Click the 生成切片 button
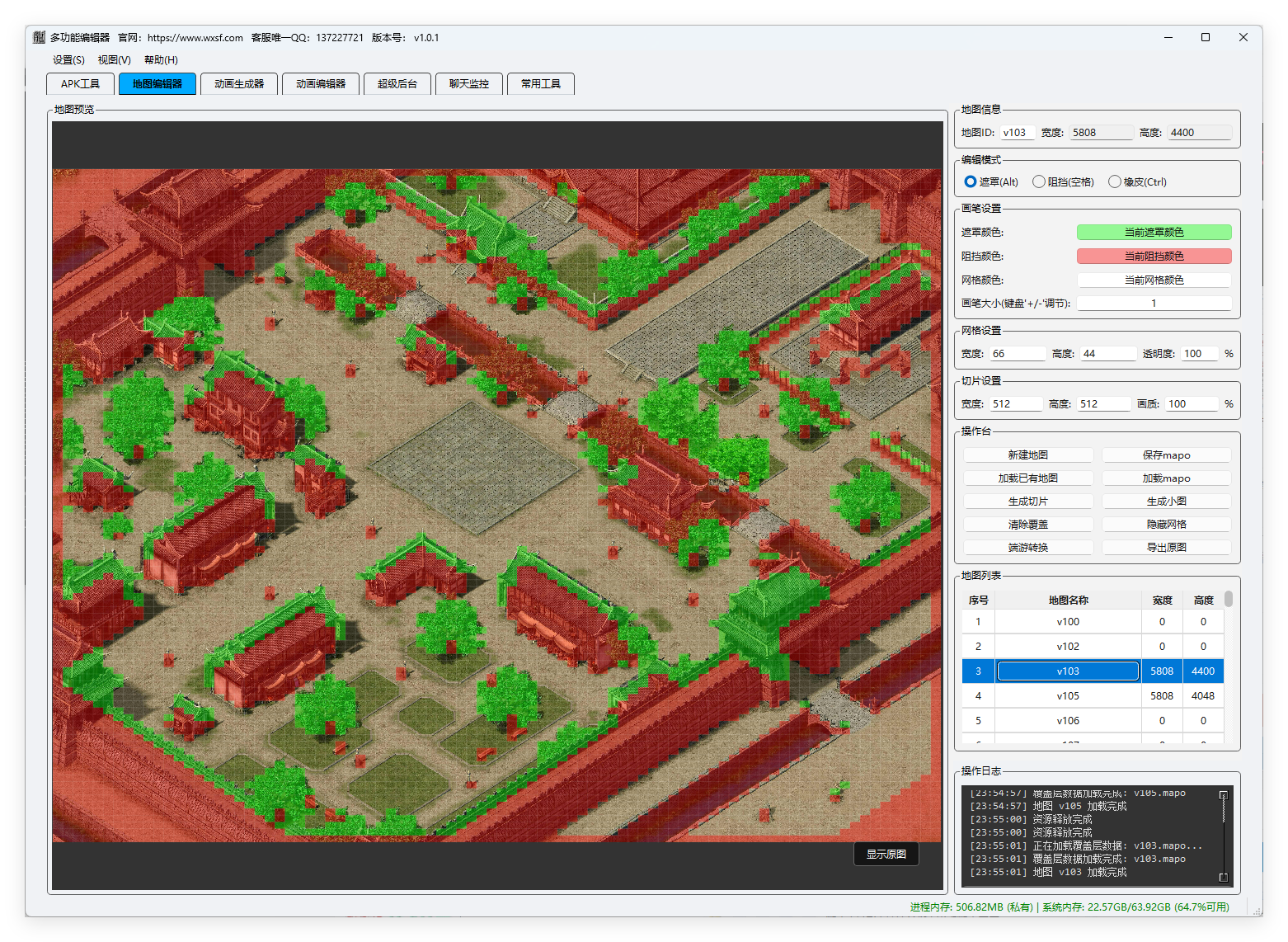The image size is (1288, 942). [x=1027, y=502]
